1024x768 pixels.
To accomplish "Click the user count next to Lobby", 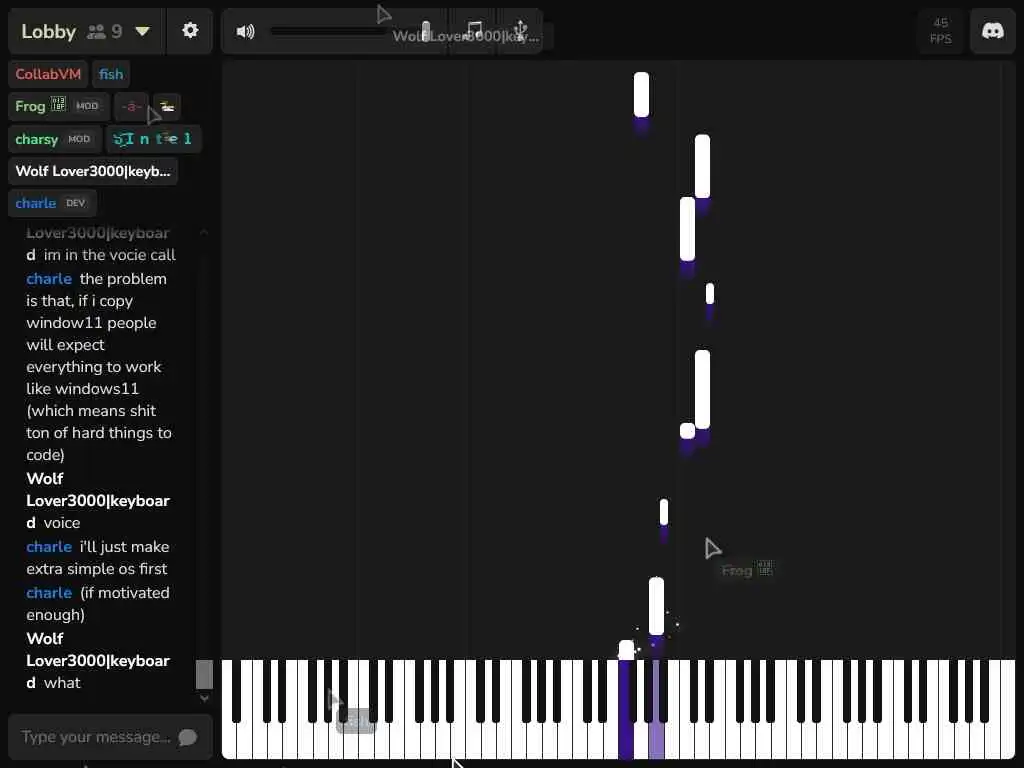I will click(105, 31).
